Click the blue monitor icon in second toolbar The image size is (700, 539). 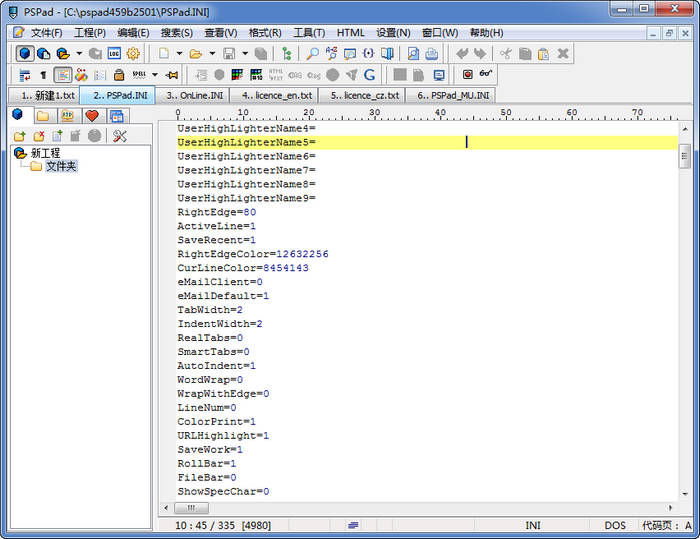click(439, 75)
